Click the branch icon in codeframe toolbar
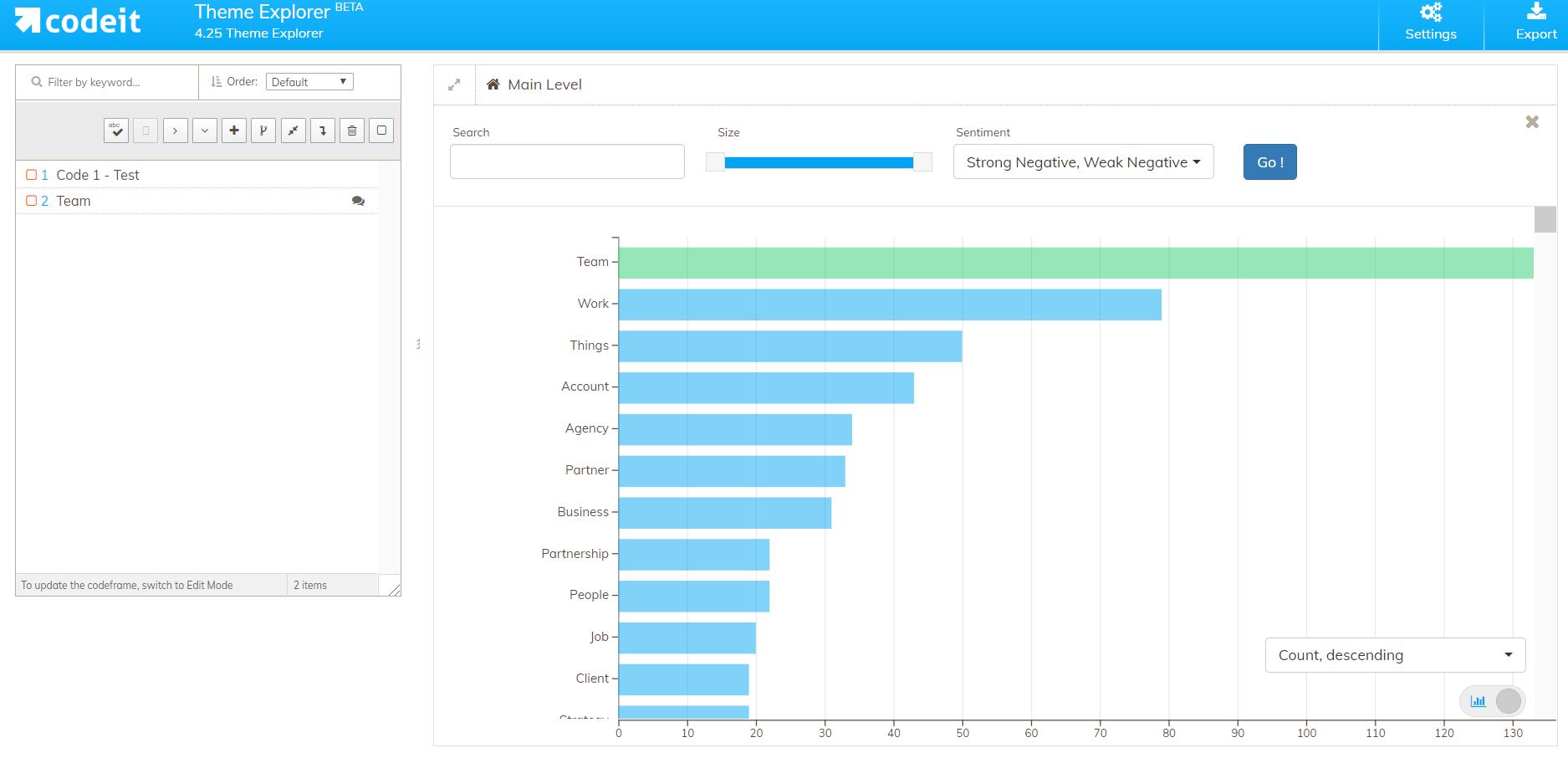Image resolution: width=1568 pixels, height=758 pixels. tap(263, 131)
